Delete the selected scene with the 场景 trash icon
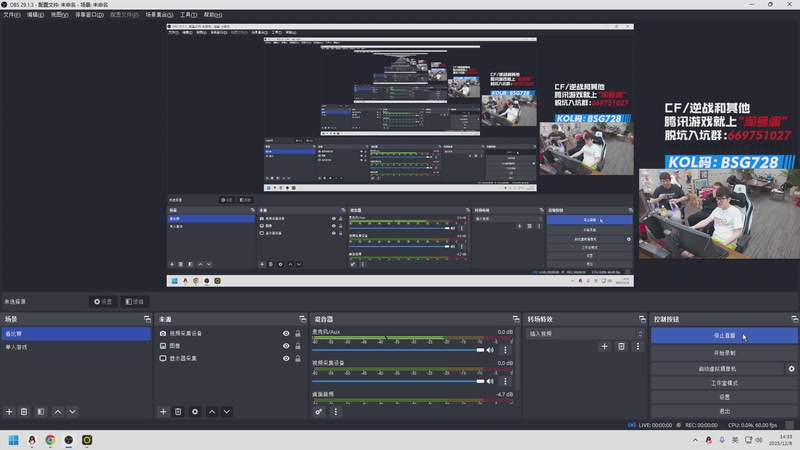 point(24,412)
